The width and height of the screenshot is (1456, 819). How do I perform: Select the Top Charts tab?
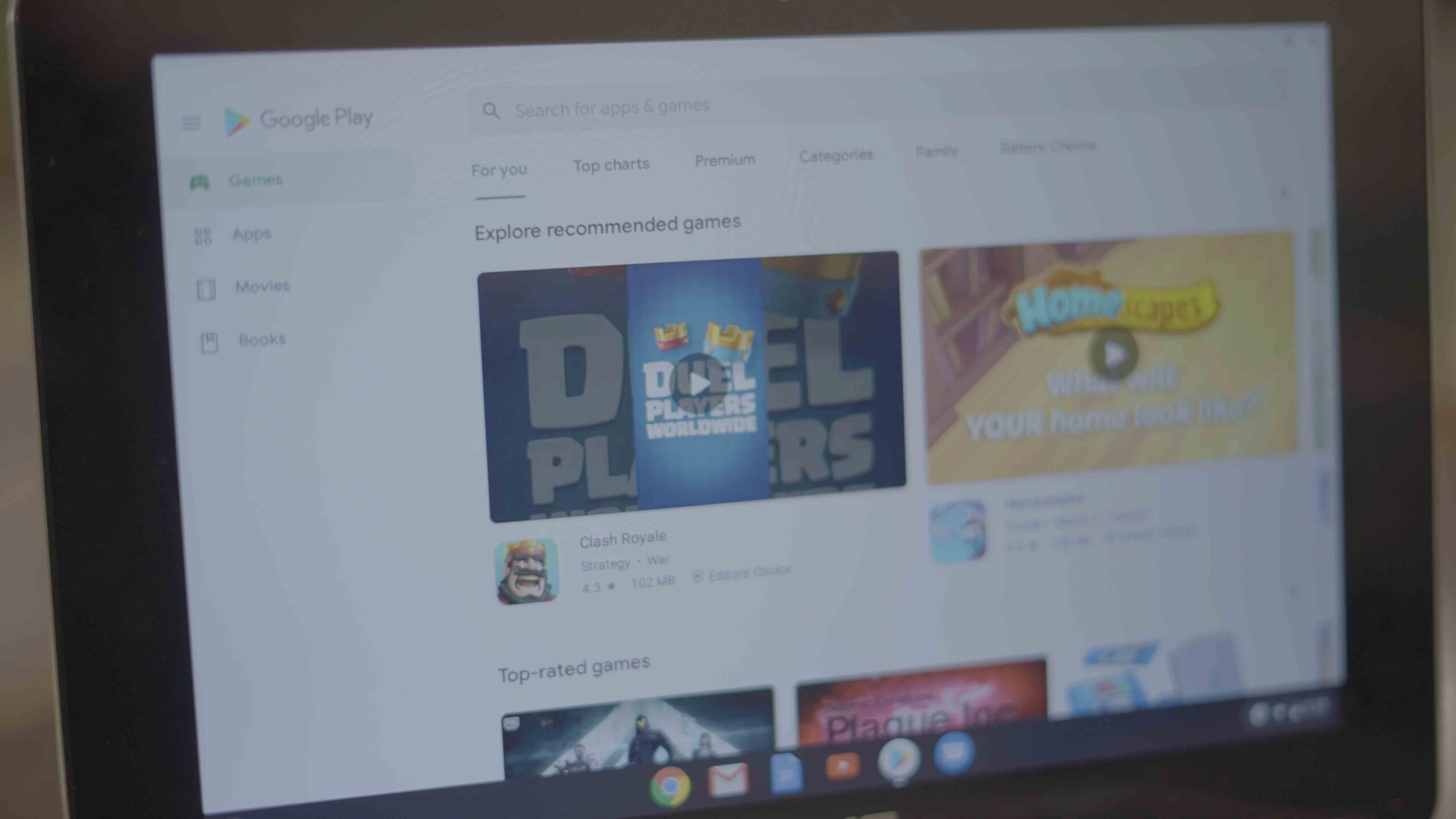pos(611,164)
